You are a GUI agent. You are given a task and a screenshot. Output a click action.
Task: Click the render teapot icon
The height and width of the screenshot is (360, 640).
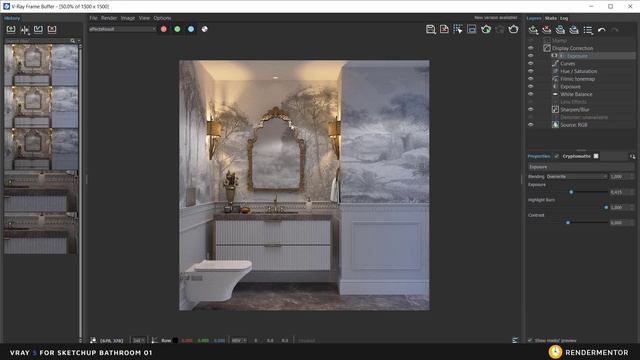[513, 29]
